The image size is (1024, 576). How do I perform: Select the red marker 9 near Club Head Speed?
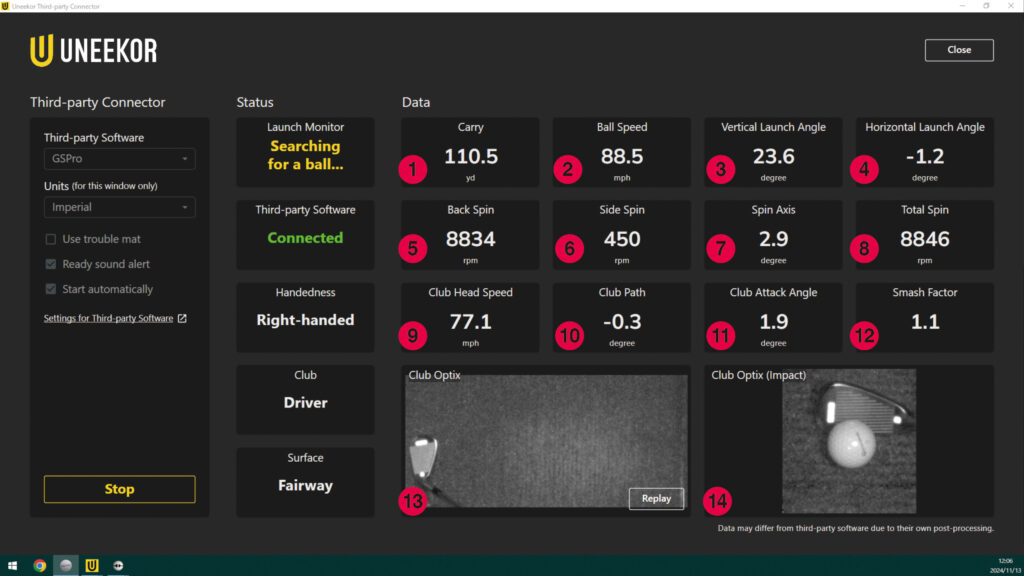point(413,335)
